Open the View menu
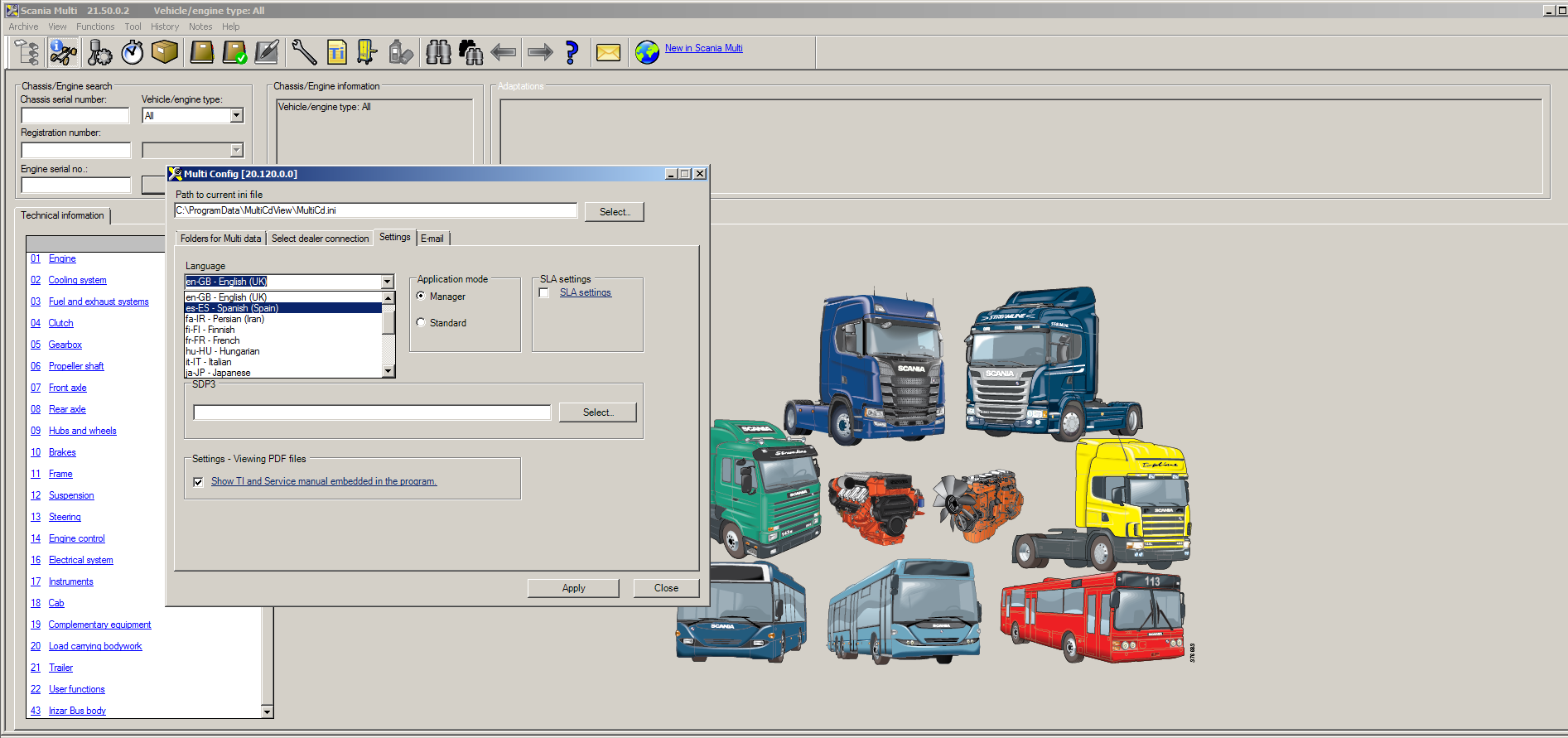The height and width of the screenshot is (738, 1568). pyautogui.click(x=57, y=27)
